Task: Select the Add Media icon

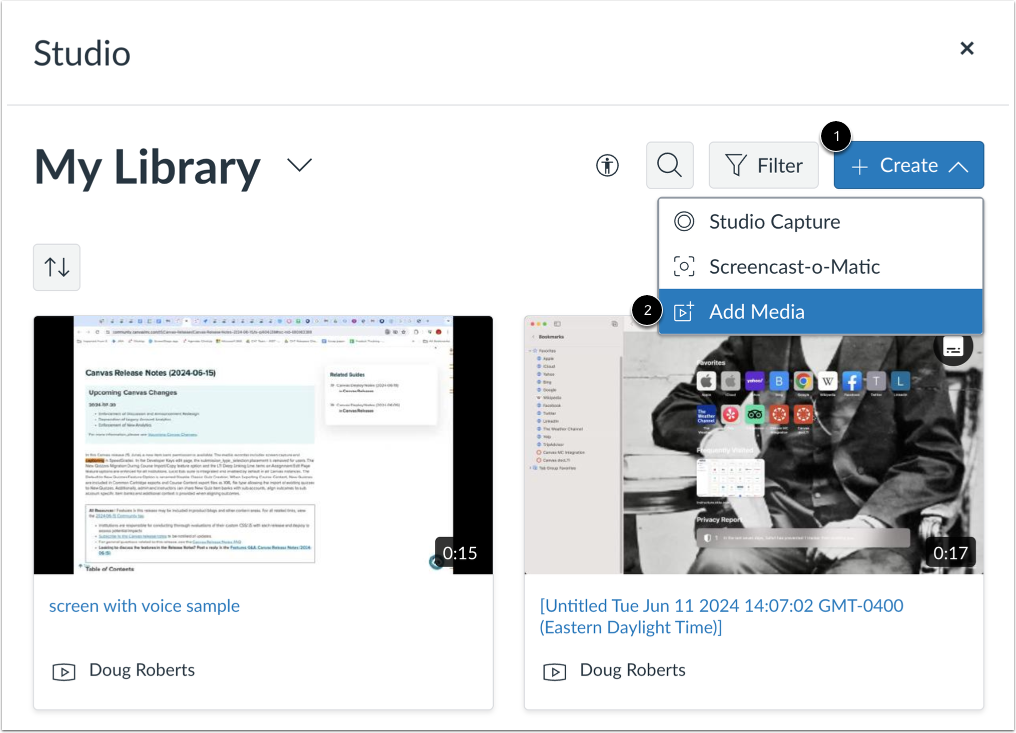Action: click(683, 311)
